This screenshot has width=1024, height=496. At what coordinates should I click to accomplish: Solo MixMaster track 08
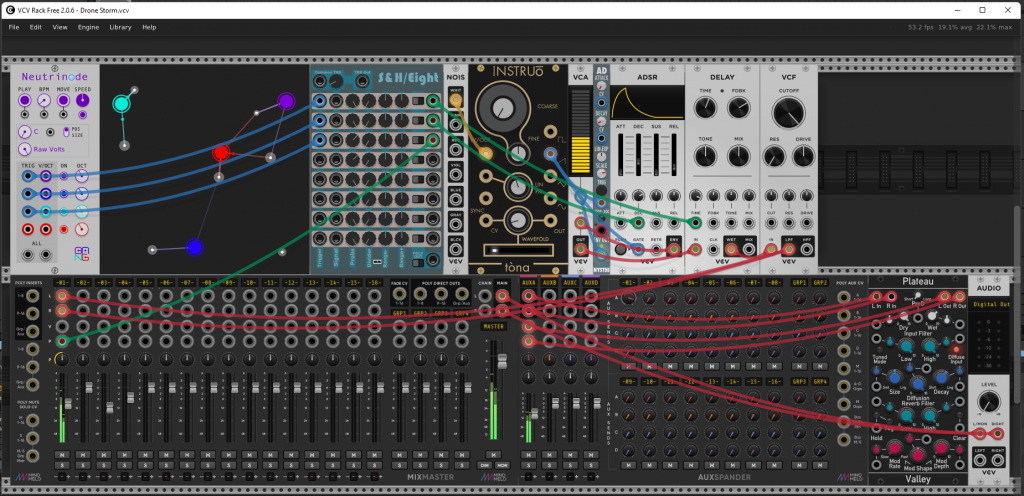point(208,465)
